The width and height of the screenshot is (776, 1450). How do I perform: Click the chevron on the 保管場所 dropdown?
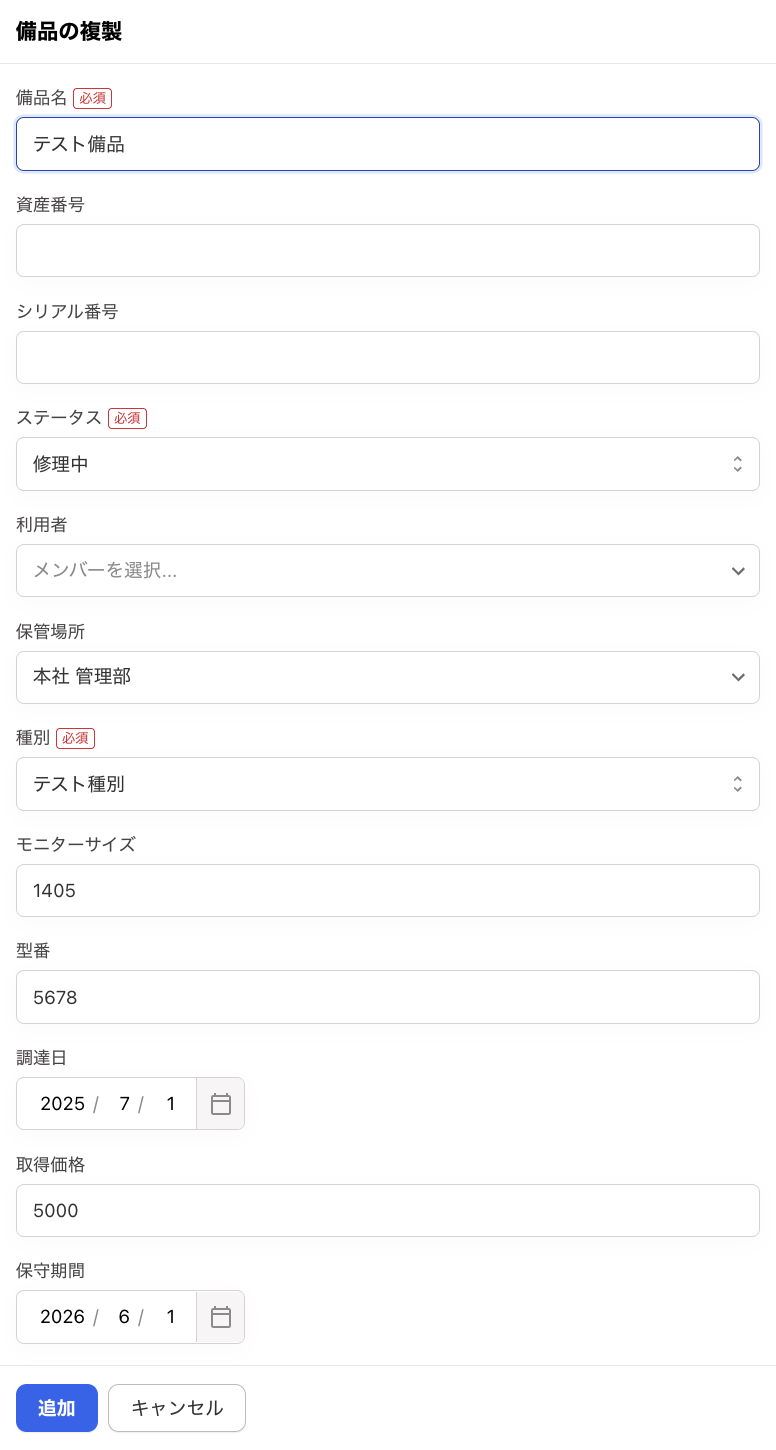[x=738, y=677]
